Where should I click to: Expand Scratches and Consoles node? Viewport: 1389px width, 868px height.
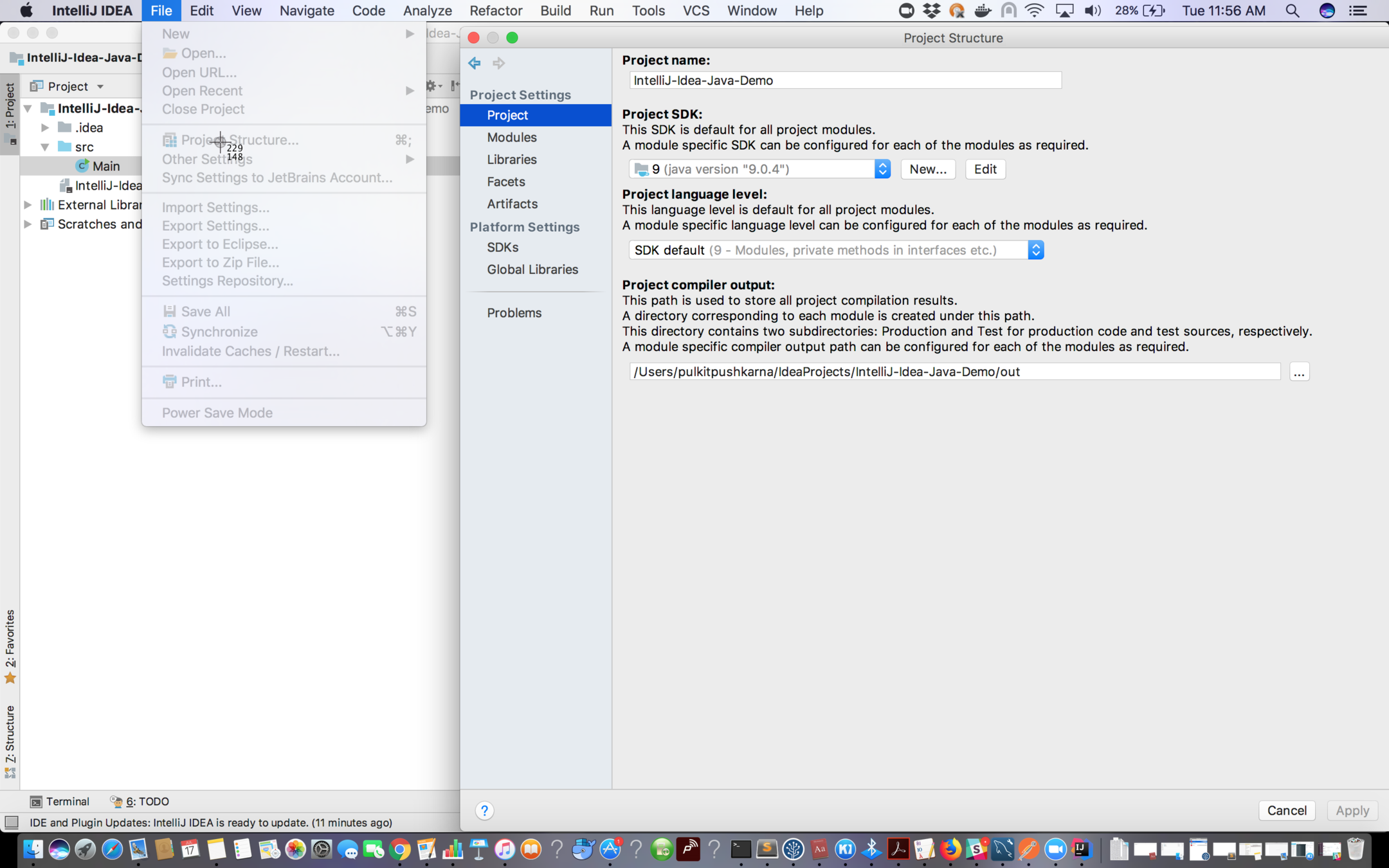pyautogui.click(x=28, y=224)
